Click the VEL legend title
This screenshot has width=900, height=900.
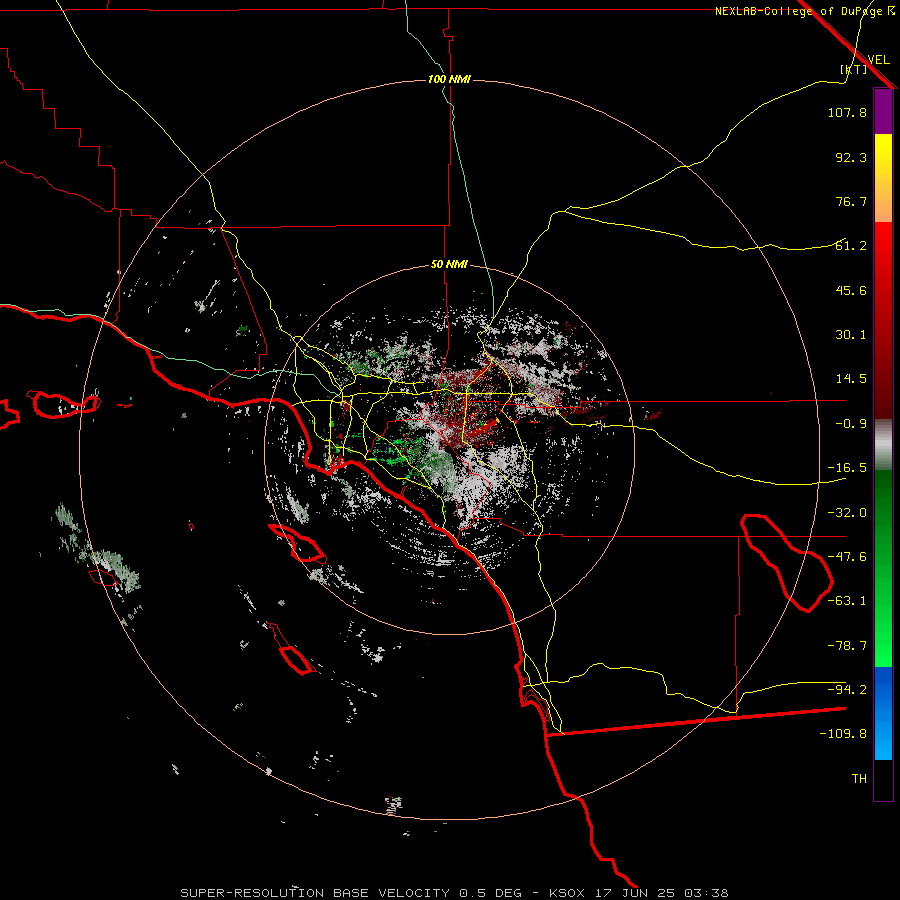click(x=878, y=60)
